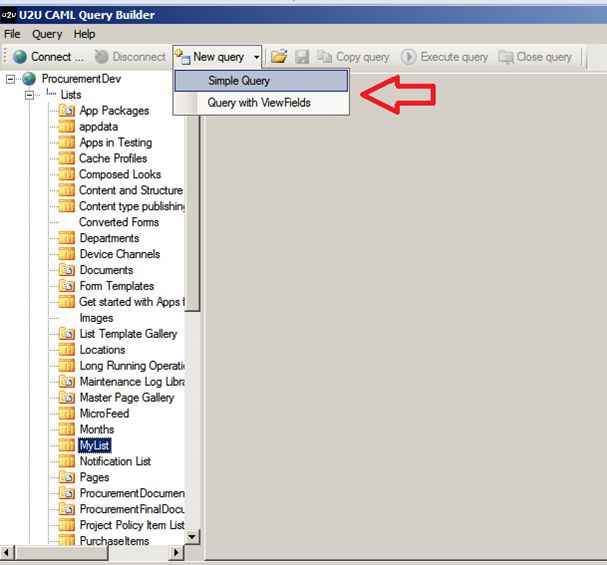Click the ProcurementDev globe icon
This screenshot has height=565, width=607.
coord(29,79)
